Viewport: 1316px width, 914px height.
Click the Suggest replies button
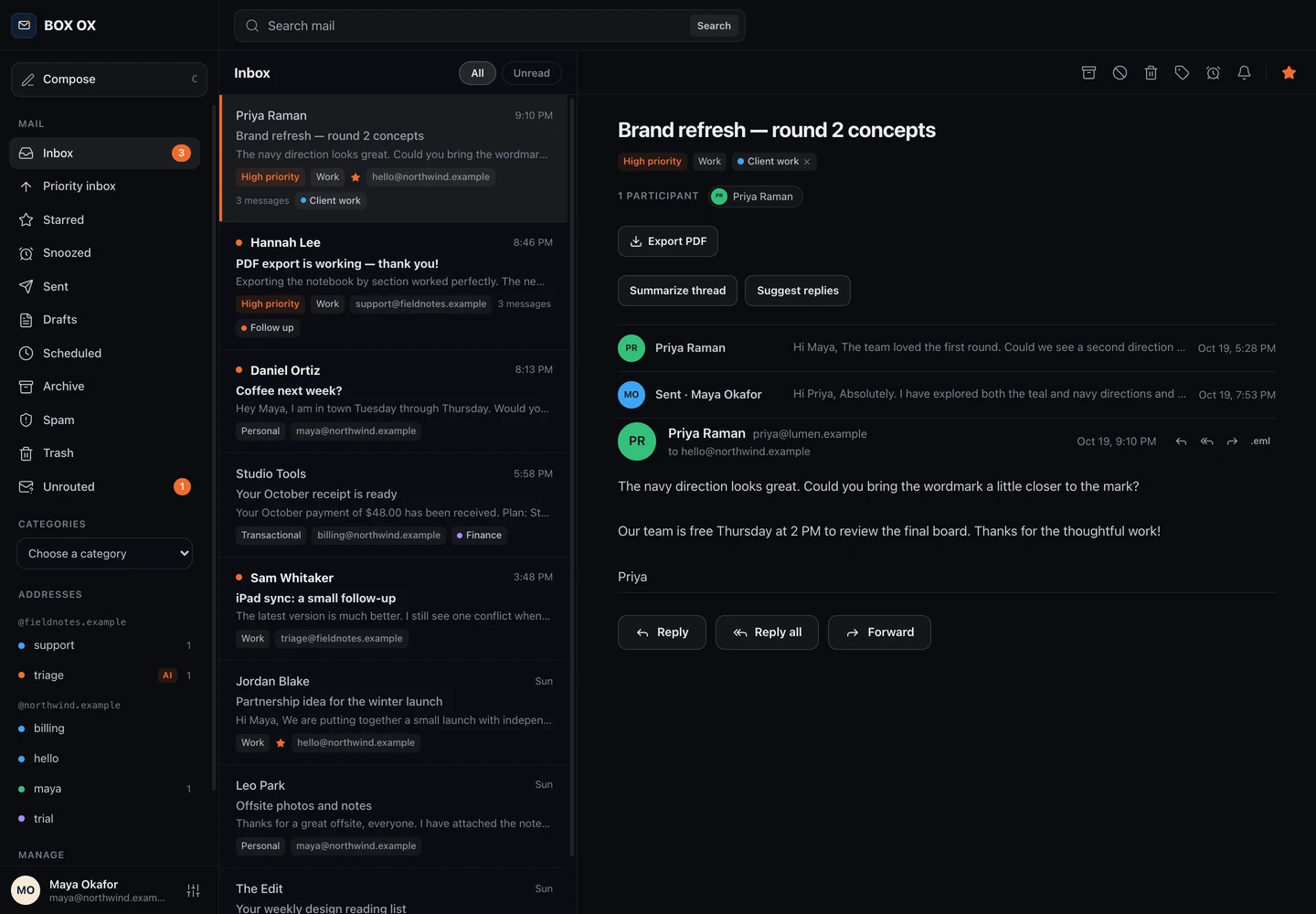798,291
